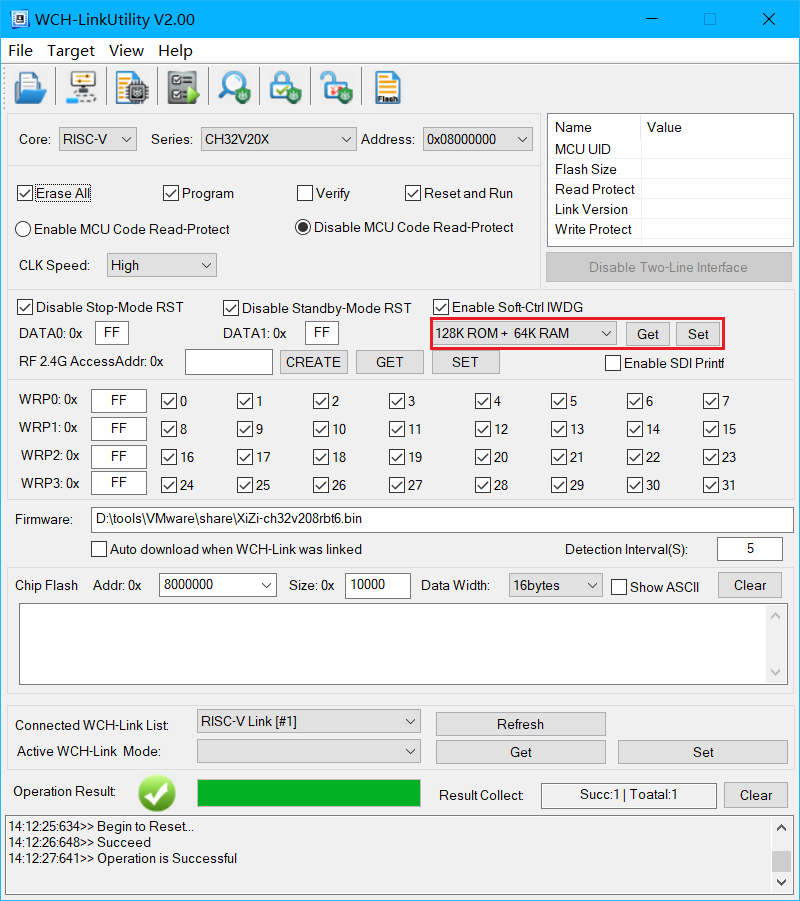Click the Size 10000 input field
The image size is (800, 901).
point(378,586)
